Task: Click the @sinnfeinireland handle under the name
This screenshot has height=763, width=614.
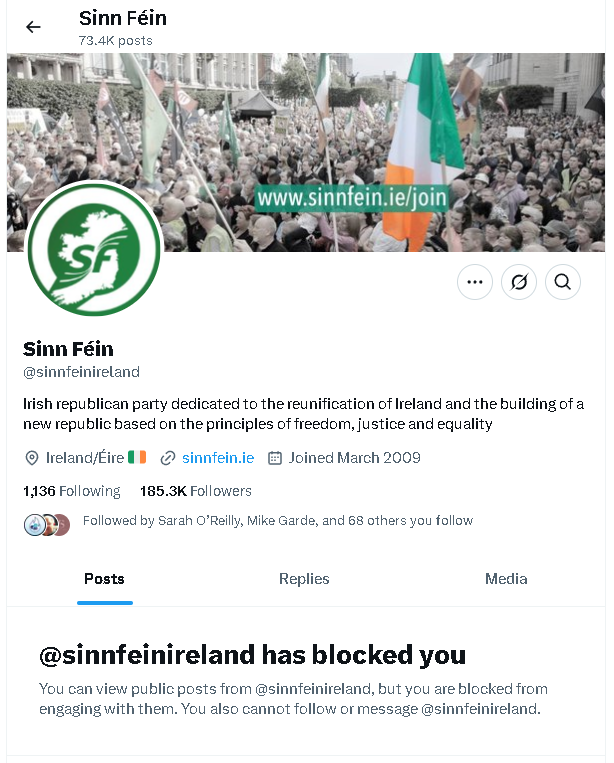Action: [x=81, y=372]
